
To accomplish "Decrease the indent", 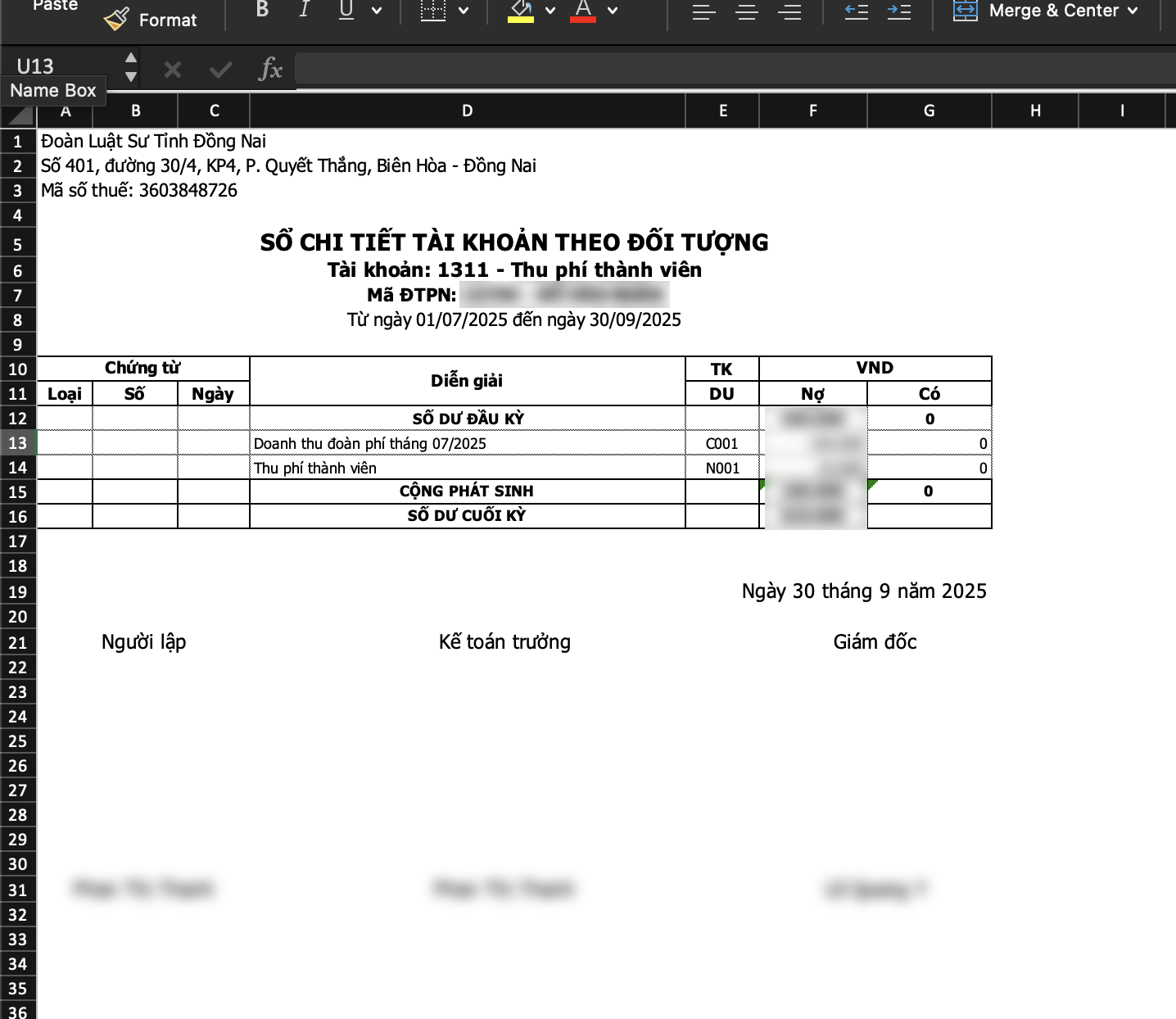I will pos(856,11).
